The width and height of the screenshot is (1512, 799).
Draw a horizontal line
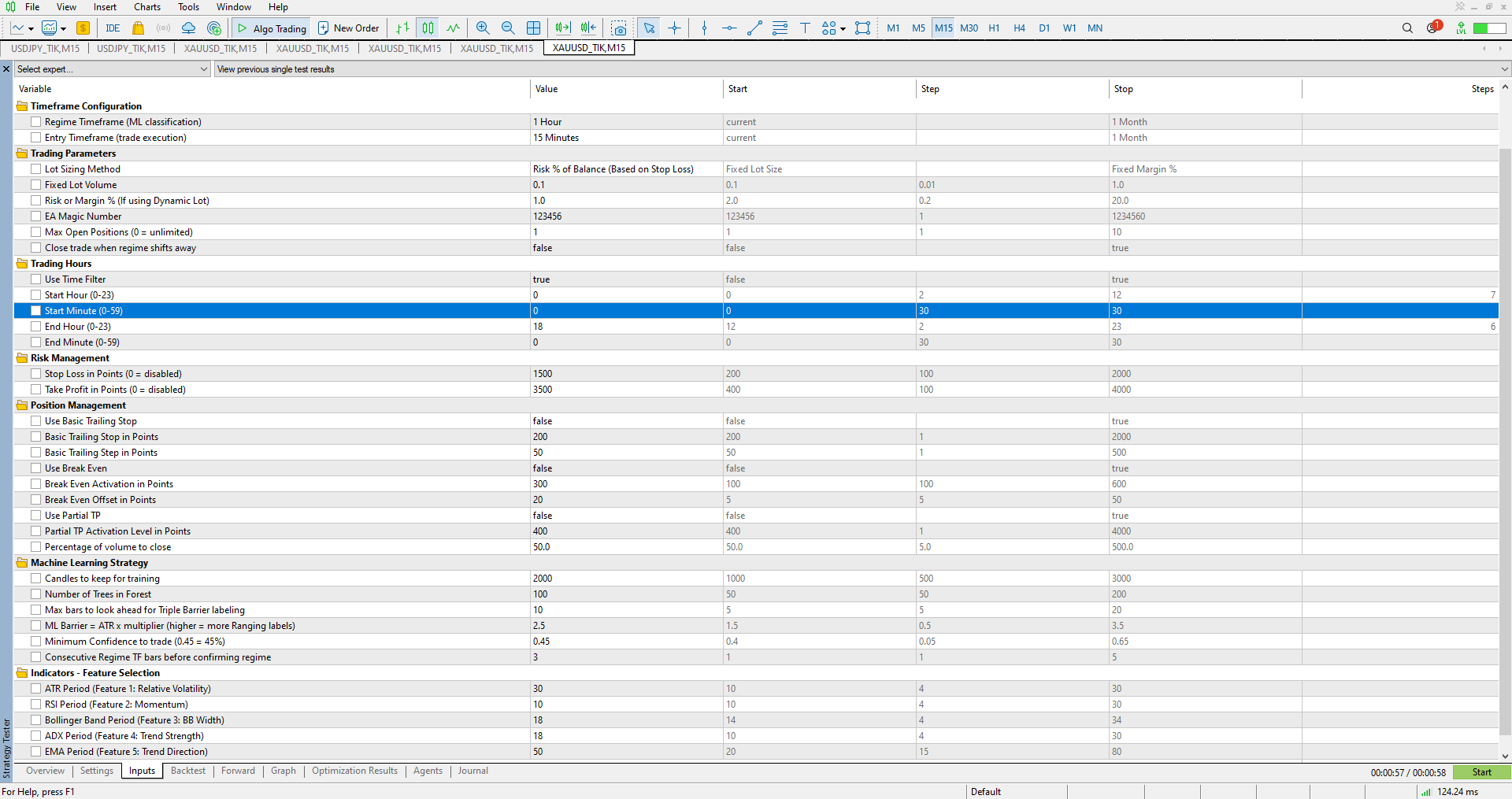(x=729, y=28)
